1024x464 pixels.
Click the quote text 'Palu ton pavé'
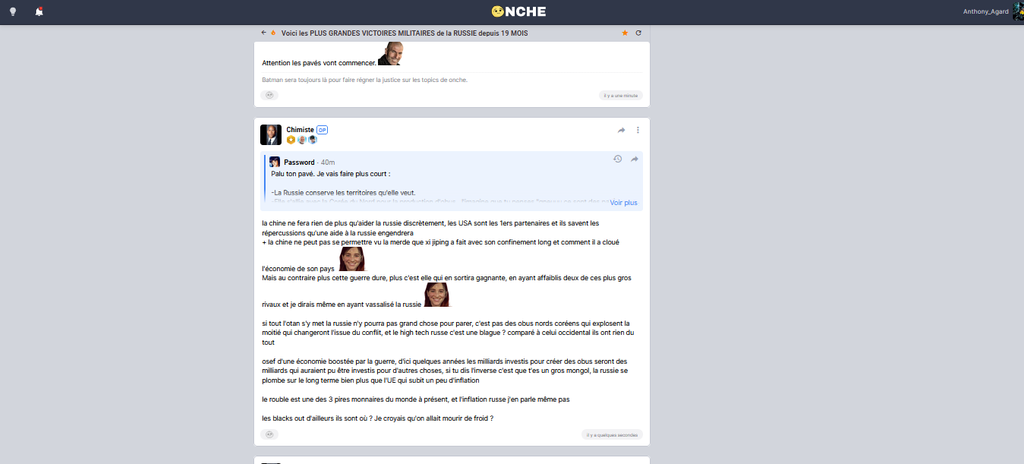tap(330, 174)
